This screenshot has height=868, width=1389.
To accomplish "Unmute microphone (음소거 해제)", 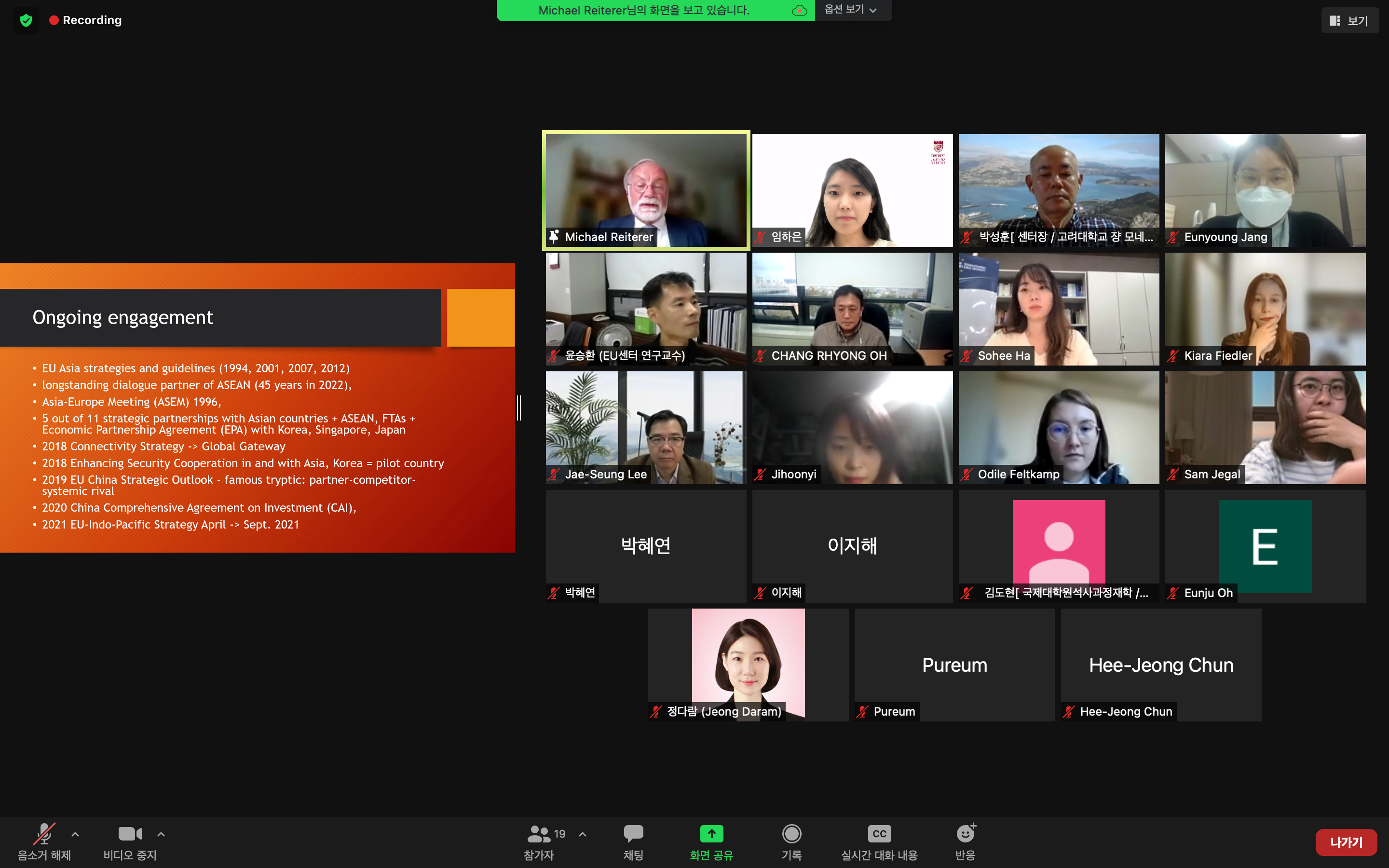I will [43, 834].
